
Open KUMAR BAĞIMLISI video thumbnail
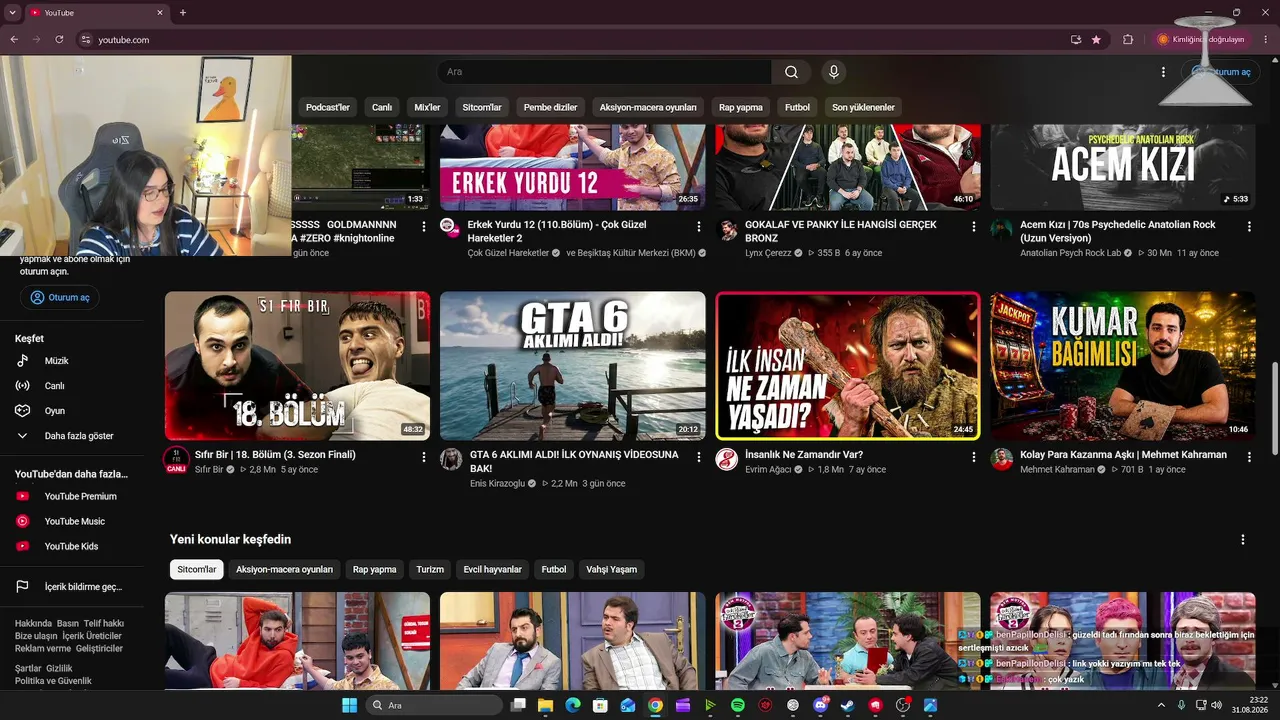1123,366
